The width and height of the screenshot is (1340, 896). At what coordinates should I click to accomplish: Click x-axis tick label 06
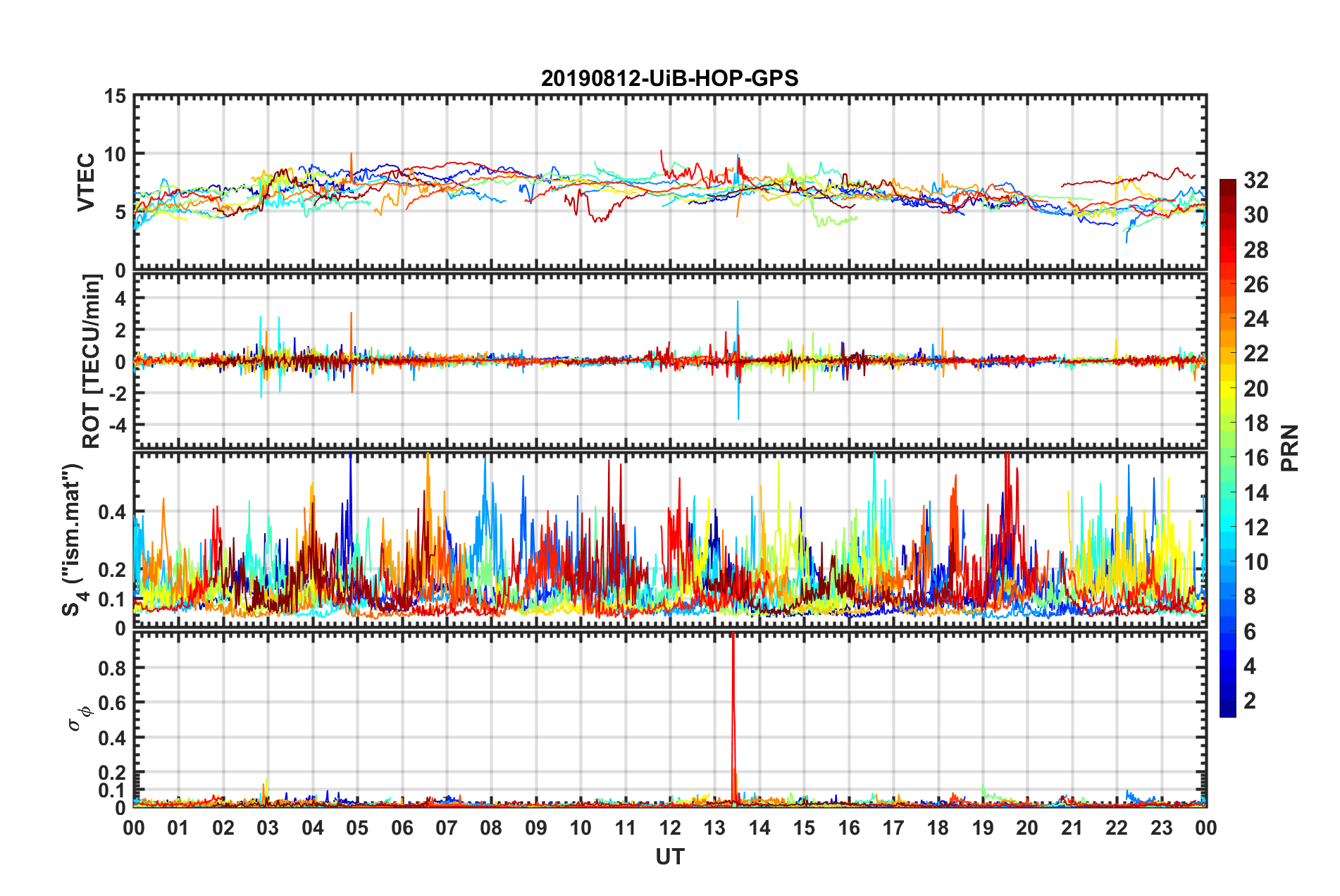402,828
